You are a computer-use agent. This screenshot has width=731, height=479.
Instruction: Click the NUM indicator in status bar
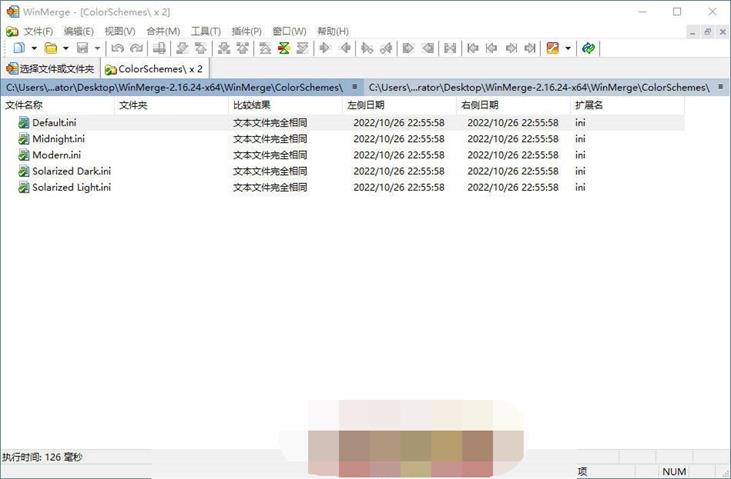(674, 472)
